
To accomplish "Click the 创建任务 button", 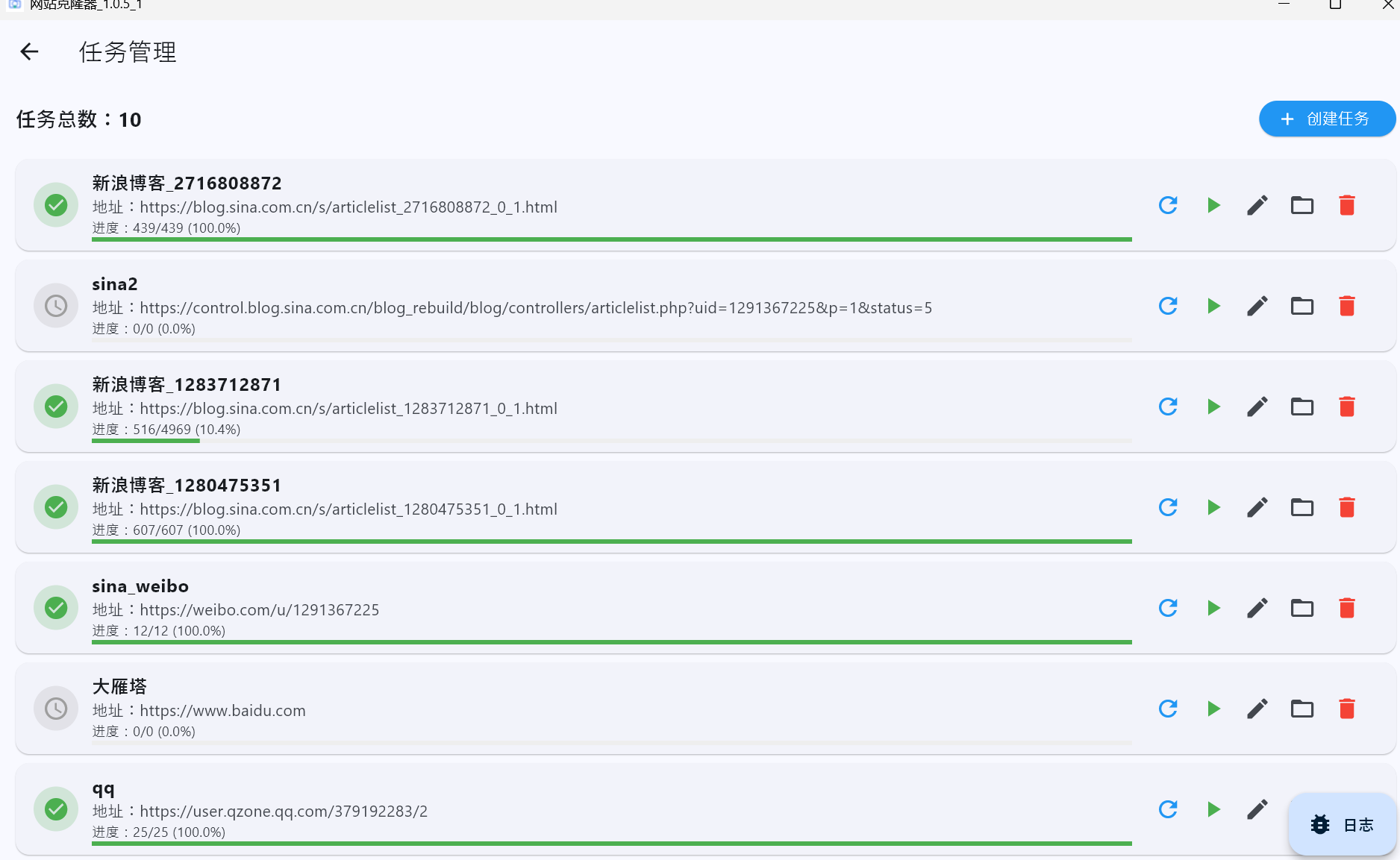I will tap(1326, 119).
